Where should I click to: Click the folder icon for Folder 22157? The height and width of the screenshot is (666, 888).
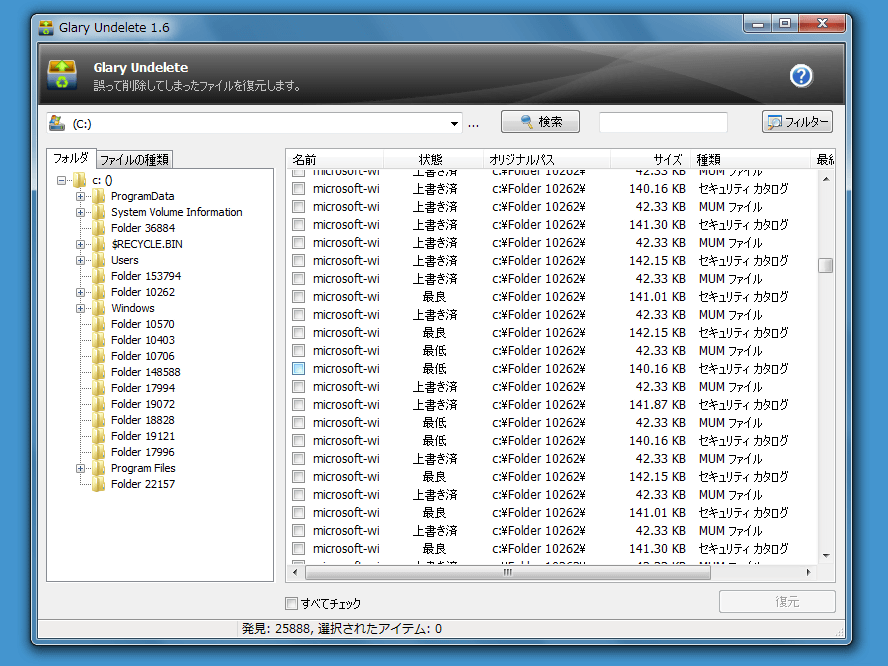99,484
